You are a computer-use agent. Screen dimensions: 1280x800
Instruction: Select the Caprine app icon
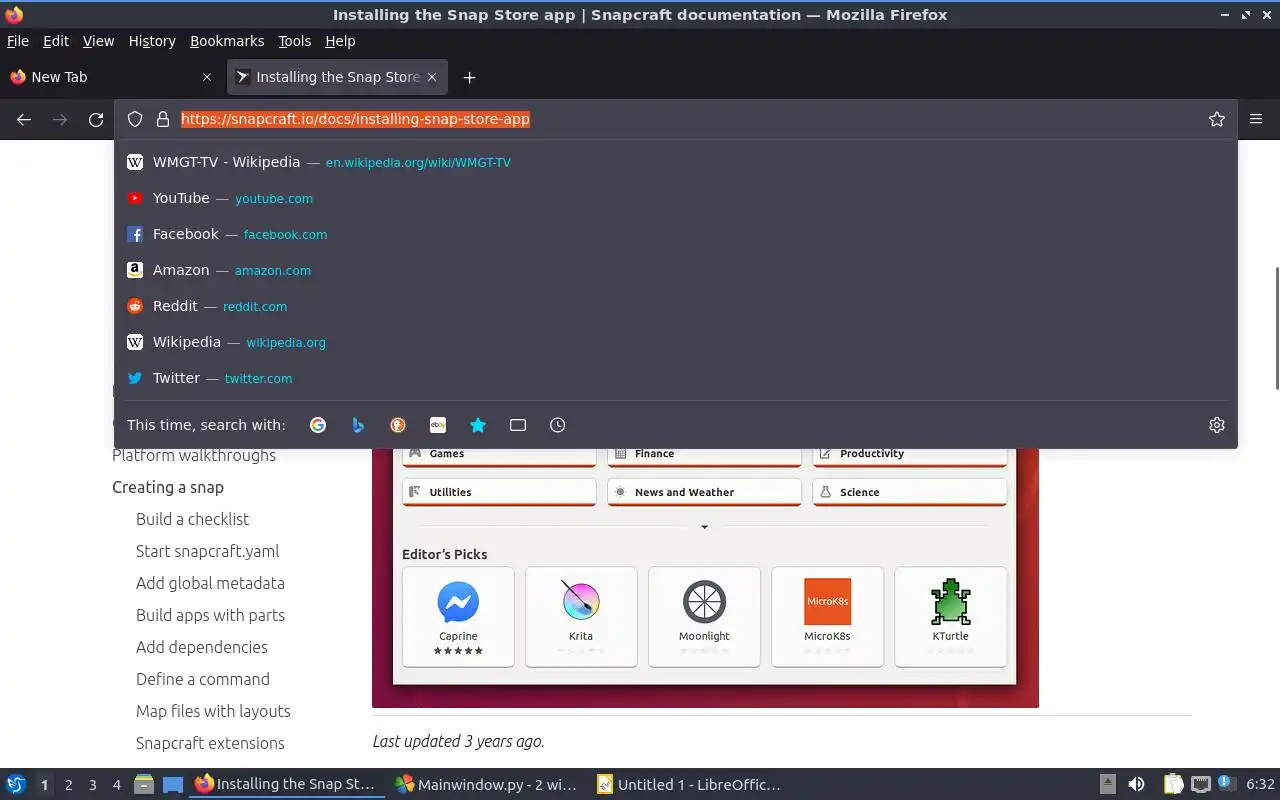[458, 603]
